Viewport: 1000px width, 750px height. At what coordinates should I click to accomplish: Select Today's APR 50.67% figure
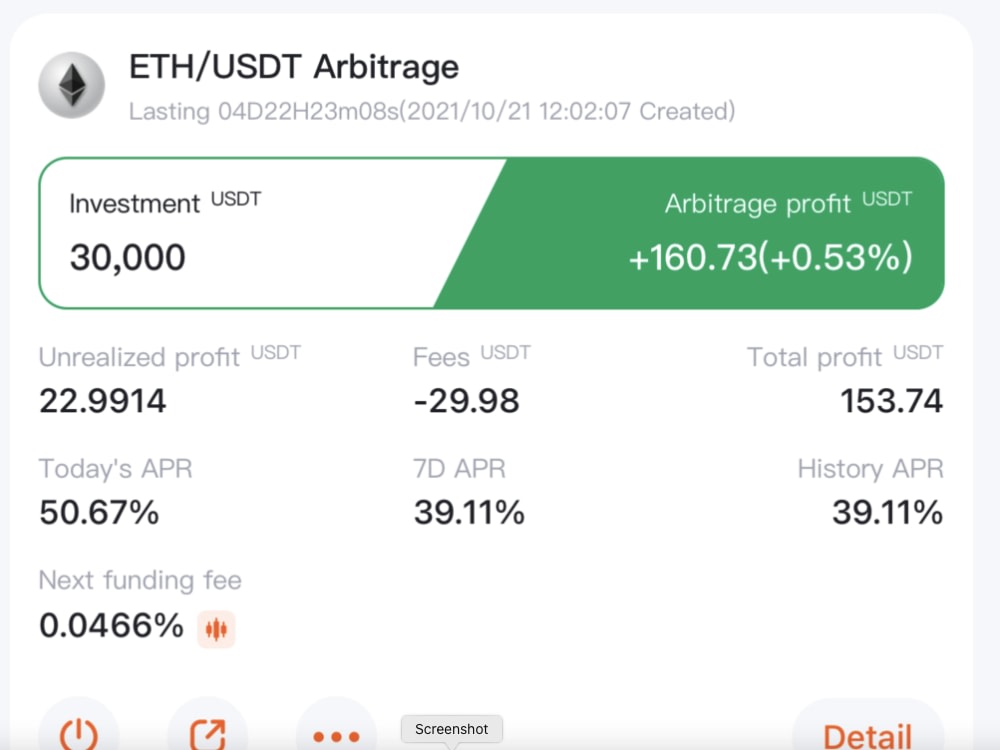coord(99,513)
